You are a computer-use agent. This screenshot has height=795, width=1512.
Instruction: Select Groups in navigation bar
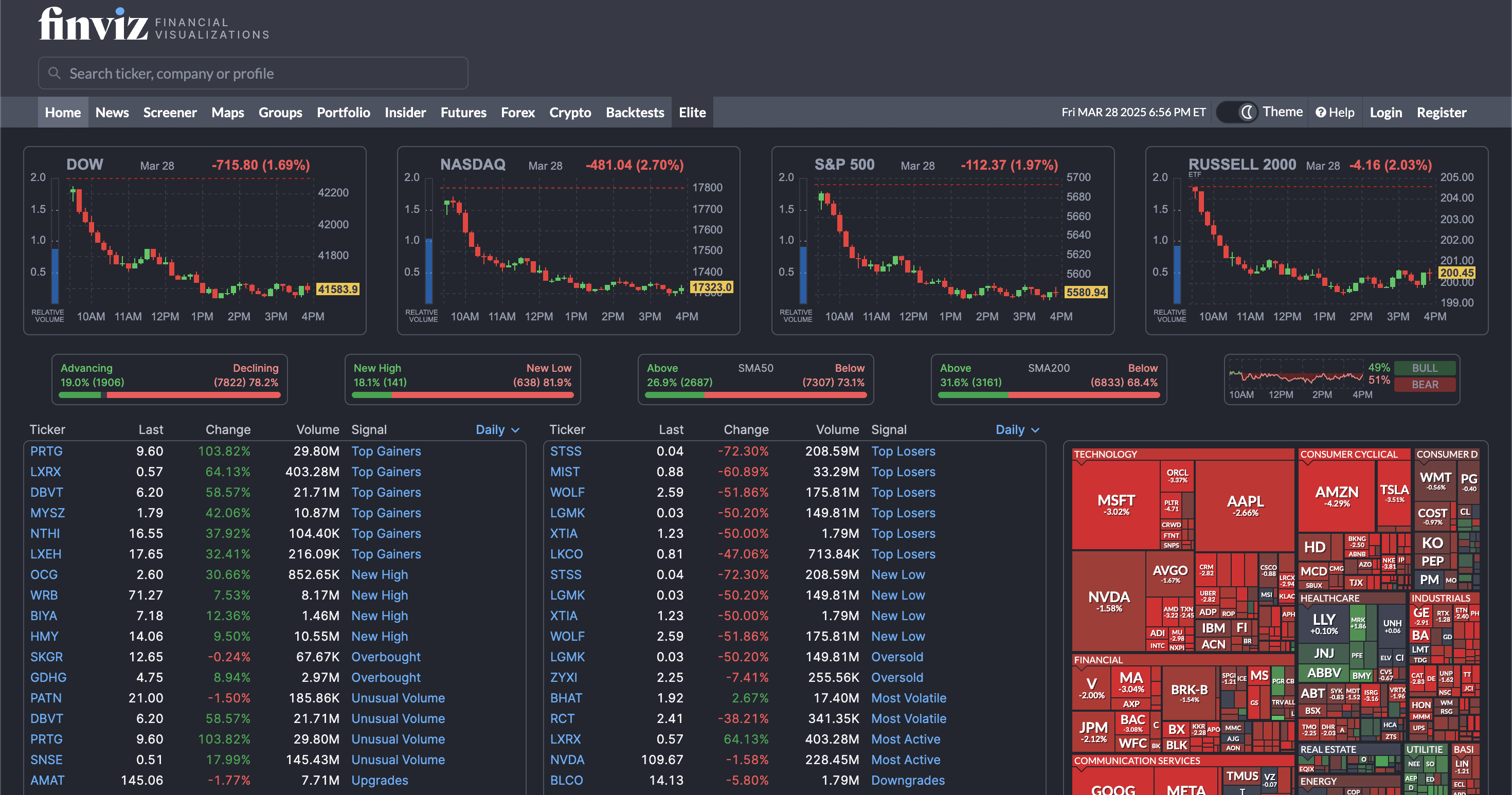(280, 112)
